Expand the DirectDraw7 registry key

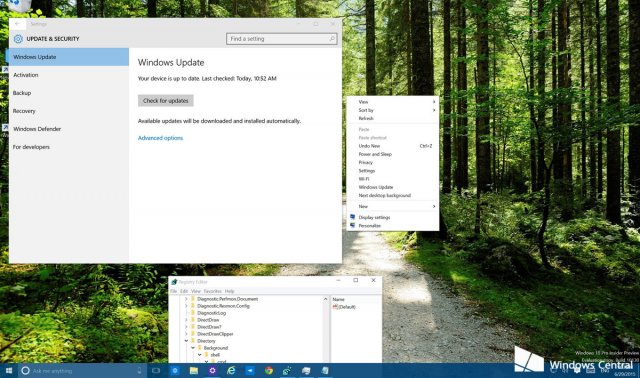pos(186,327)
